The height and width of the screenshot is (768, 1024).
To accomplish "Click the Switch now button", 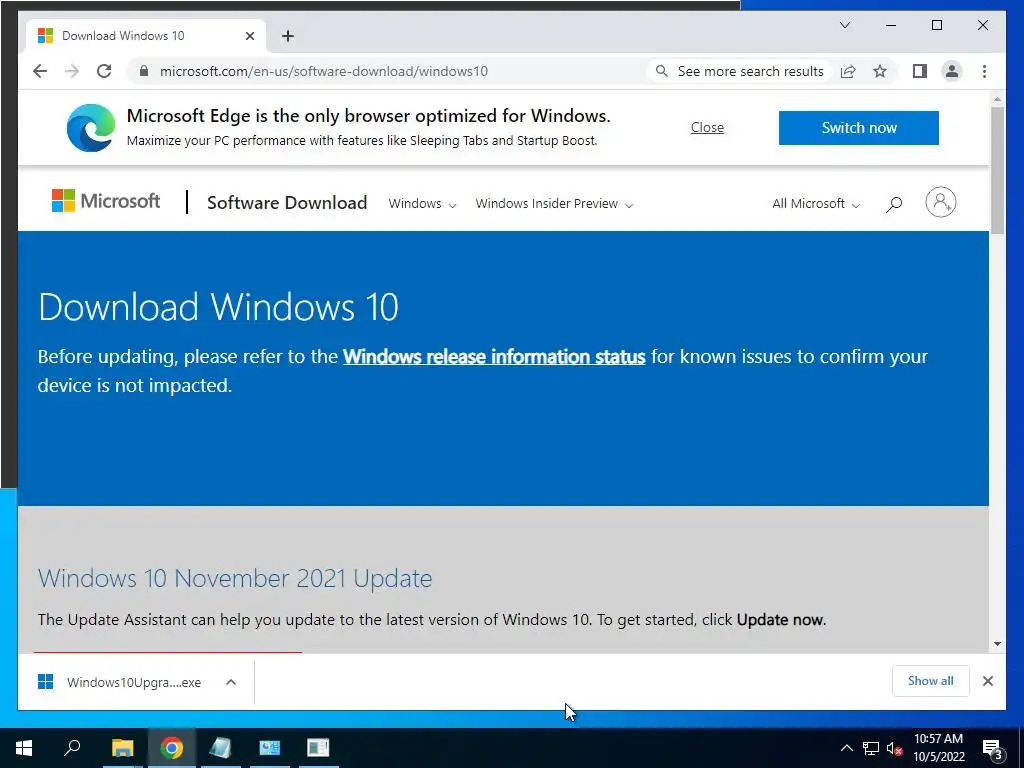I will pyautogui.click(x=859, y=127).
